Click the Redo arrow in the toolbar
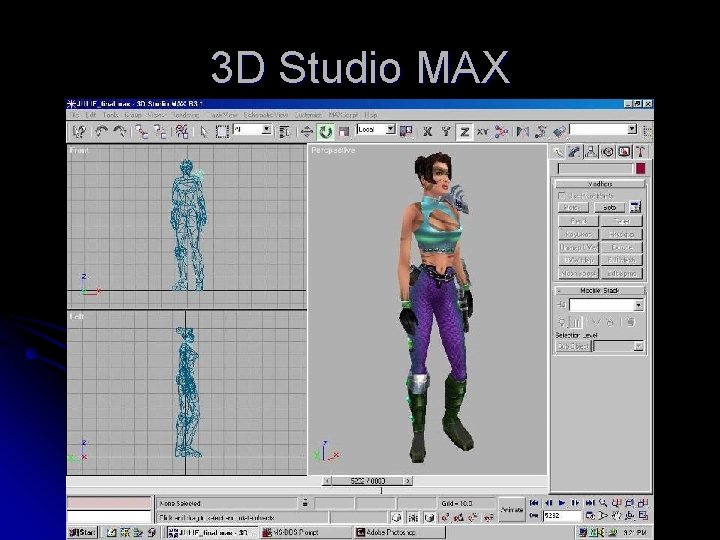This screenshot has height=540, width=720. coord(120,132)
